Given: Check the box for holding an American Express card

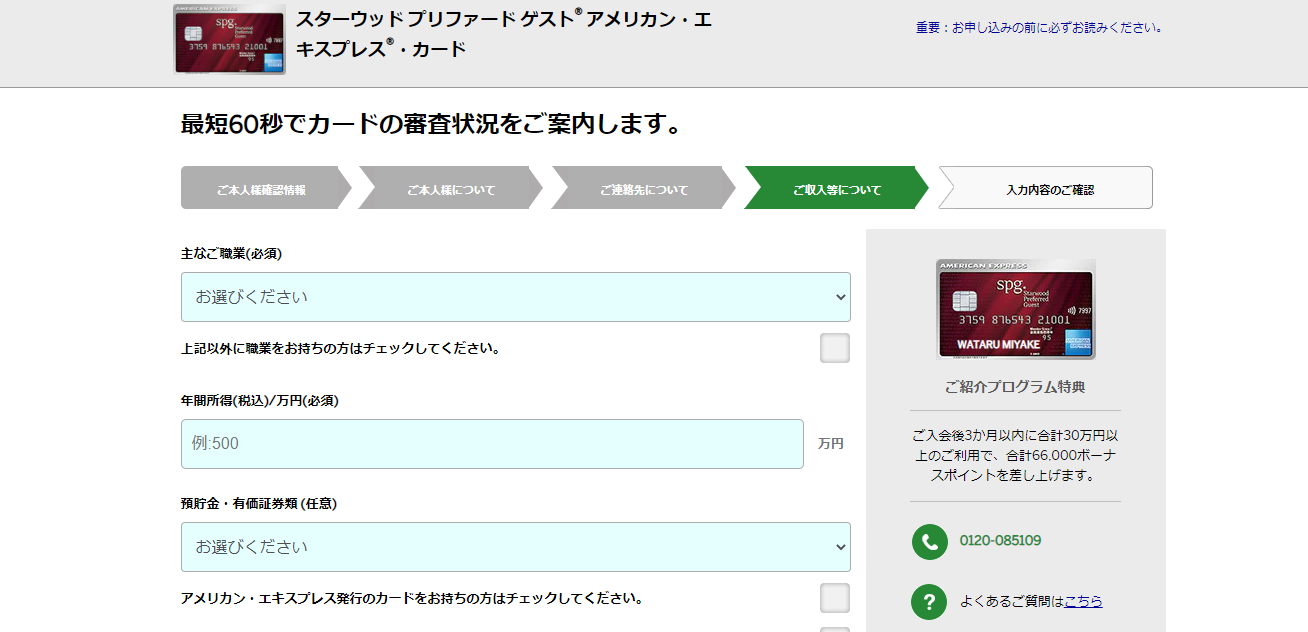Looking at the screenshot, I should (835, 598).
